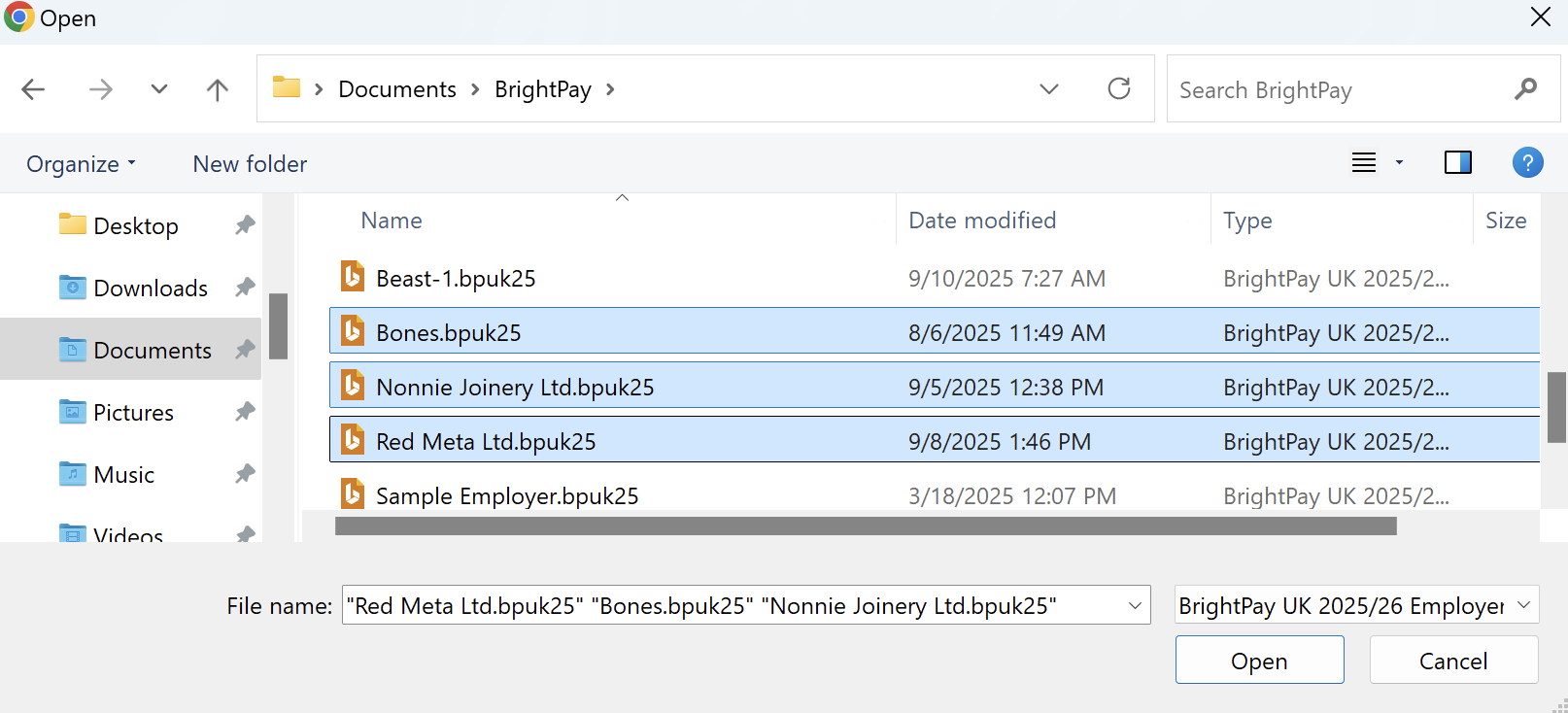Click the list view layout icon
1568x713 pixels.
pyautogui.click(x=1364, y=162)
